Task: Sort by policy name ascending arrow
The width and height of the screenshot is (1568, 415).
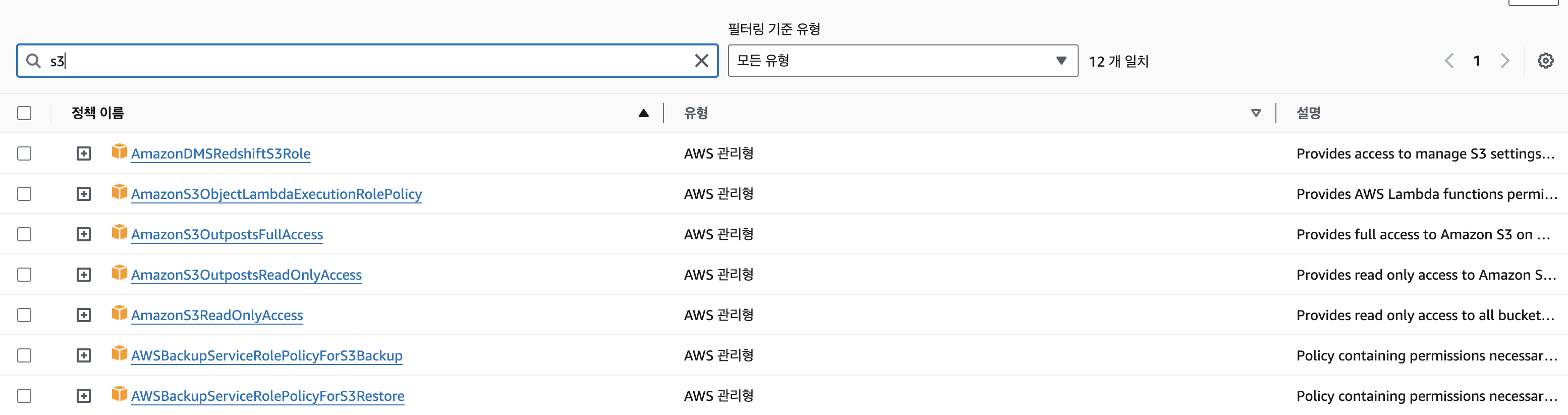Action: pyautogui.click(x=643, y=113)
